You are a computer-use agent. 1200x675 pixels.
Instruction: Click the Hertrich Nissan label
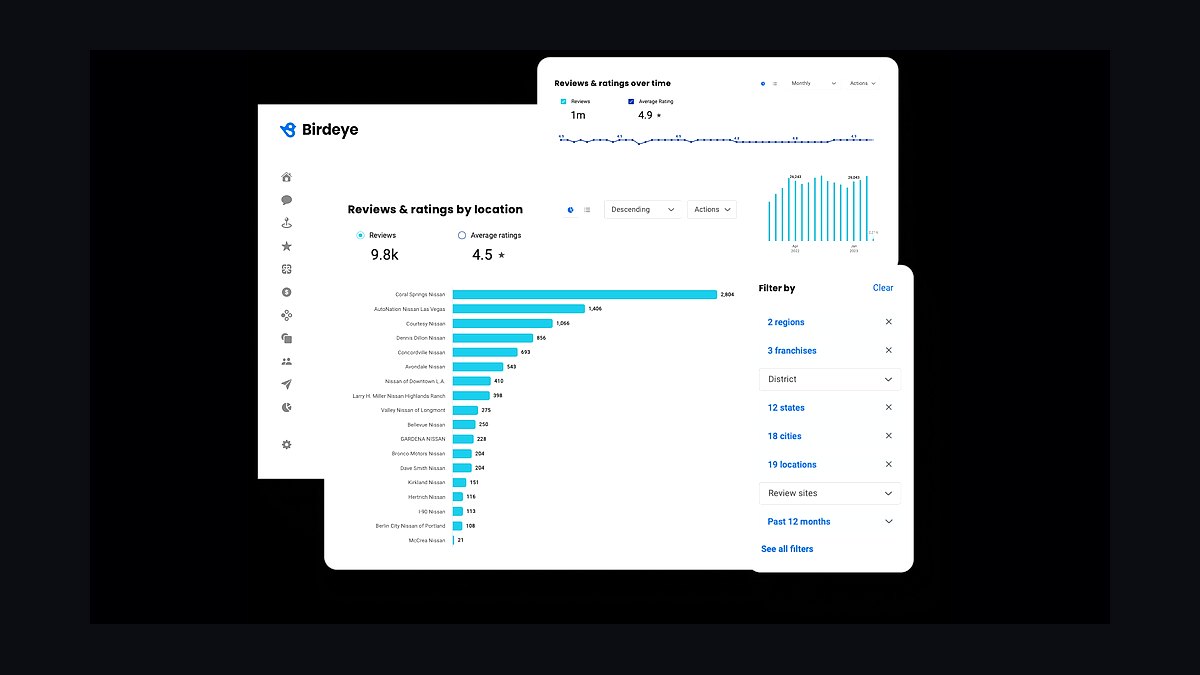click(x=427, y=497)
